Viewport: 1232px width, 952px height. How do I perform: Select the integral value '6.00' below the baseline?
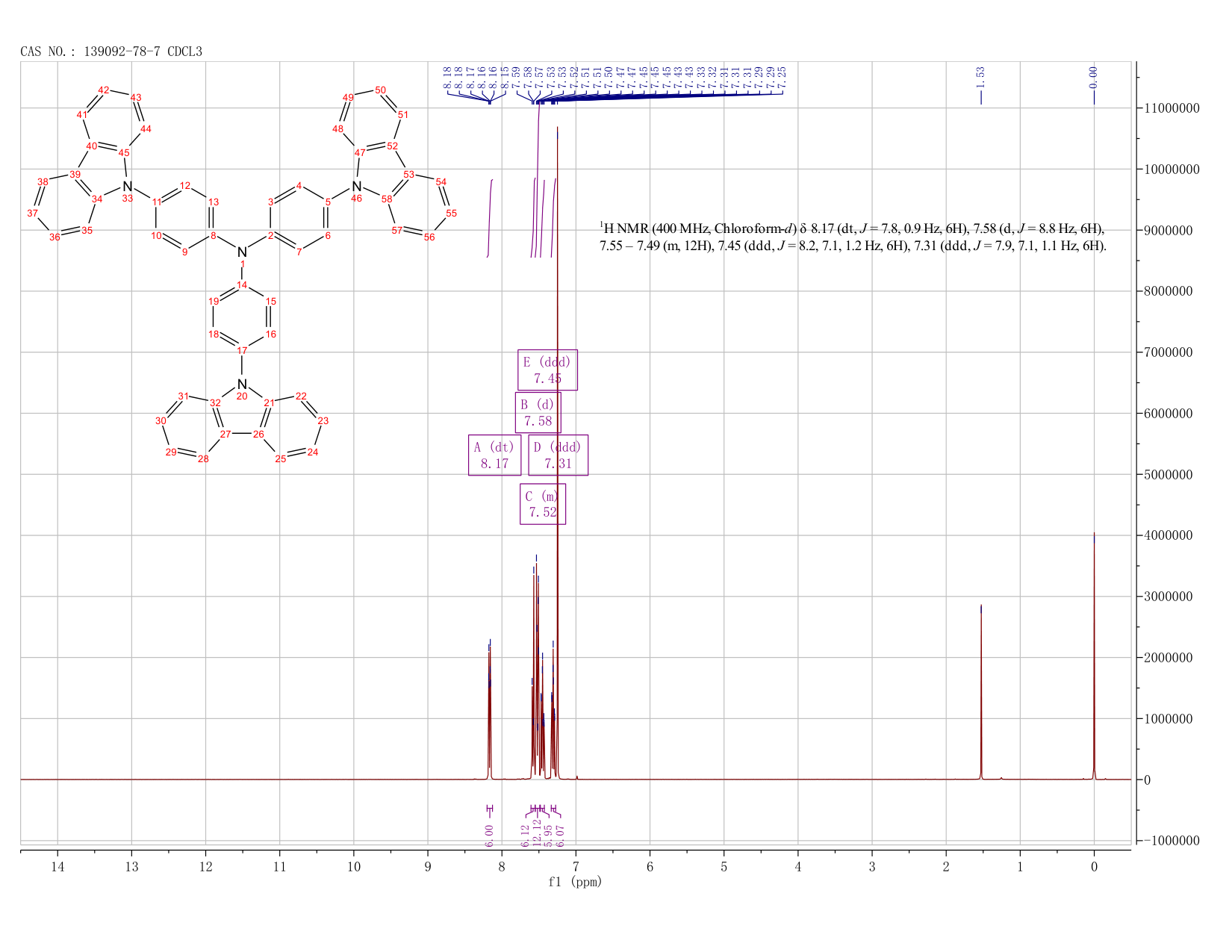(x=489, y=835)
